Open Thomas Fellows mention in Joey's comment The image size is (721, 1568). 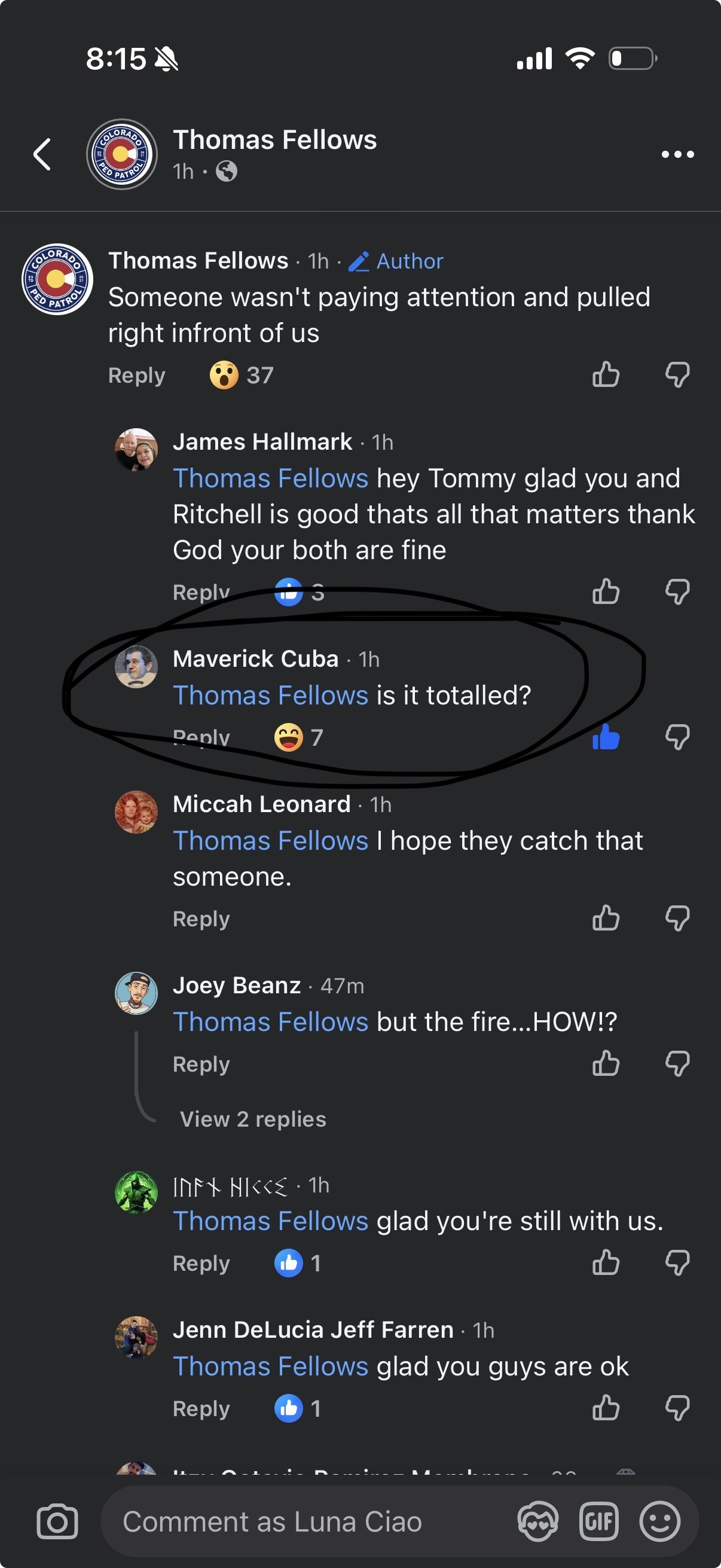tap(271, 1022)
